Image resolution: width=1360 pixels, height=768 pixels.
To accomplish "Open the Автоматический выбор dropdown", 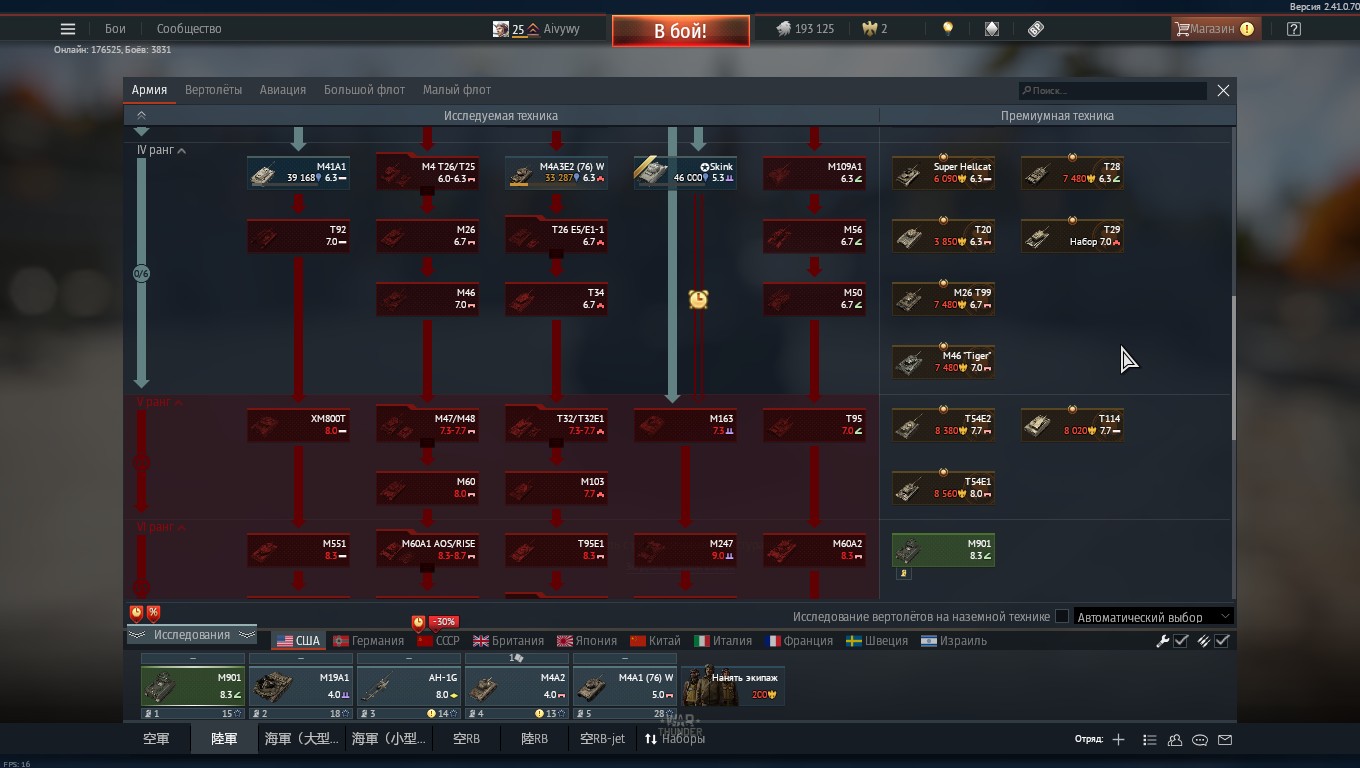I will point(1152,617).
